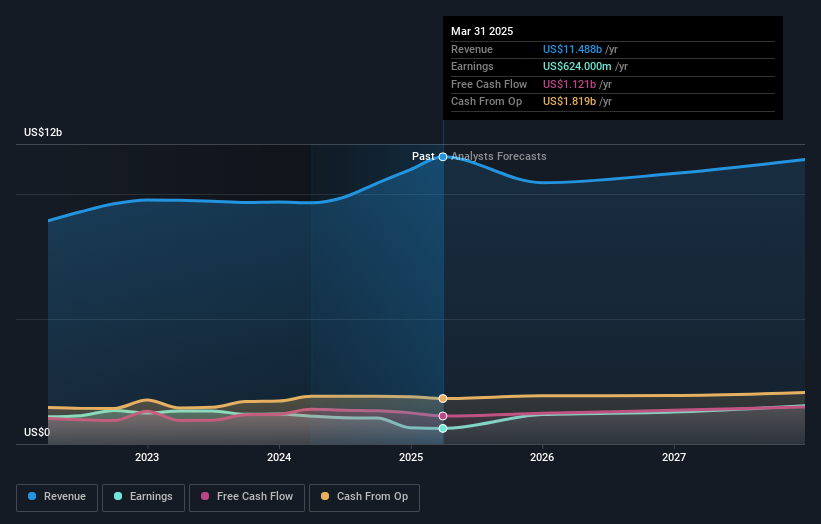Select the Earnings marker at Mar 2025
Viewport: 821px width, 524px height.
click(443, 428)
